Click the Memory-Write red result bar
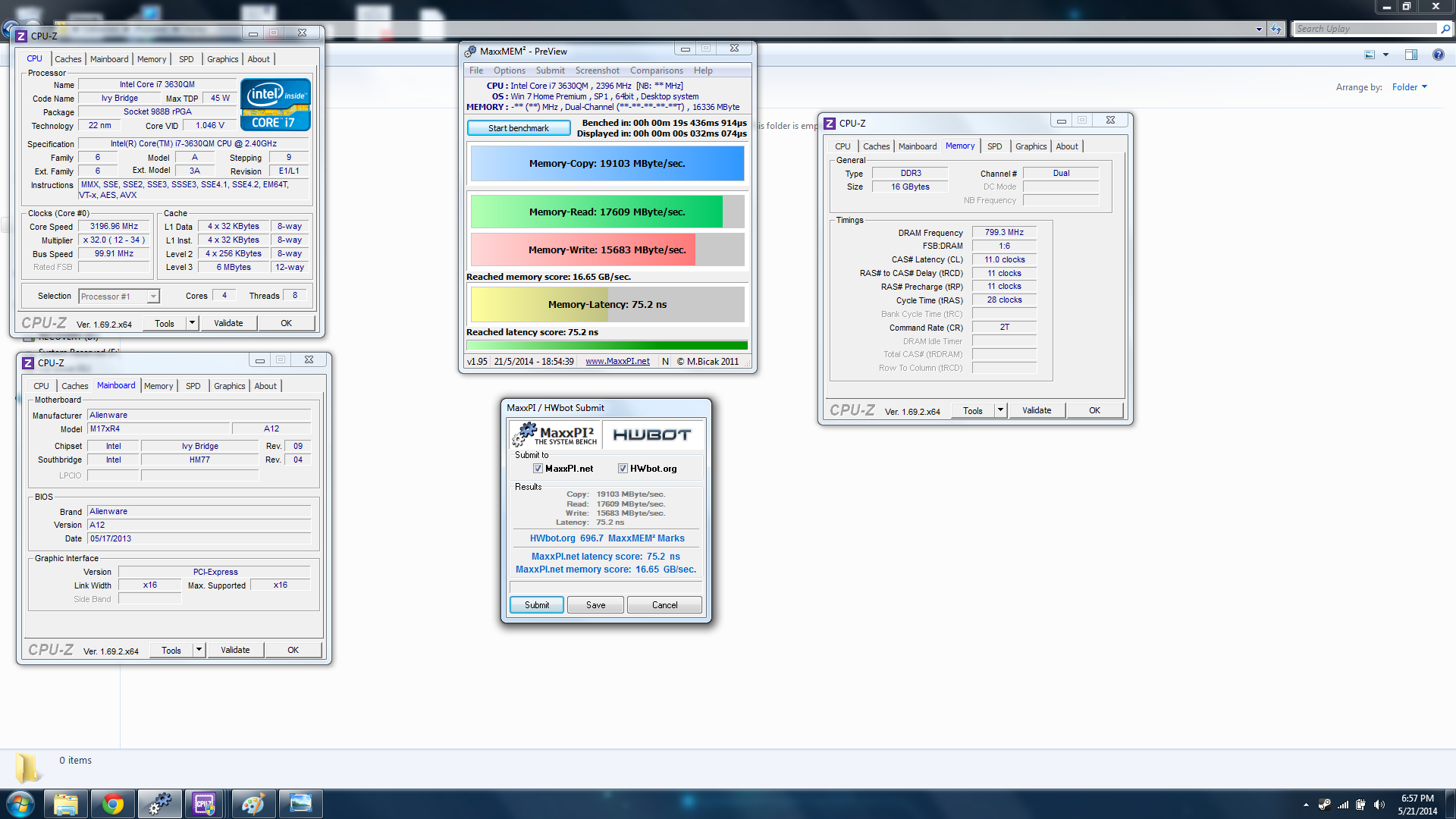 [607, 249]
